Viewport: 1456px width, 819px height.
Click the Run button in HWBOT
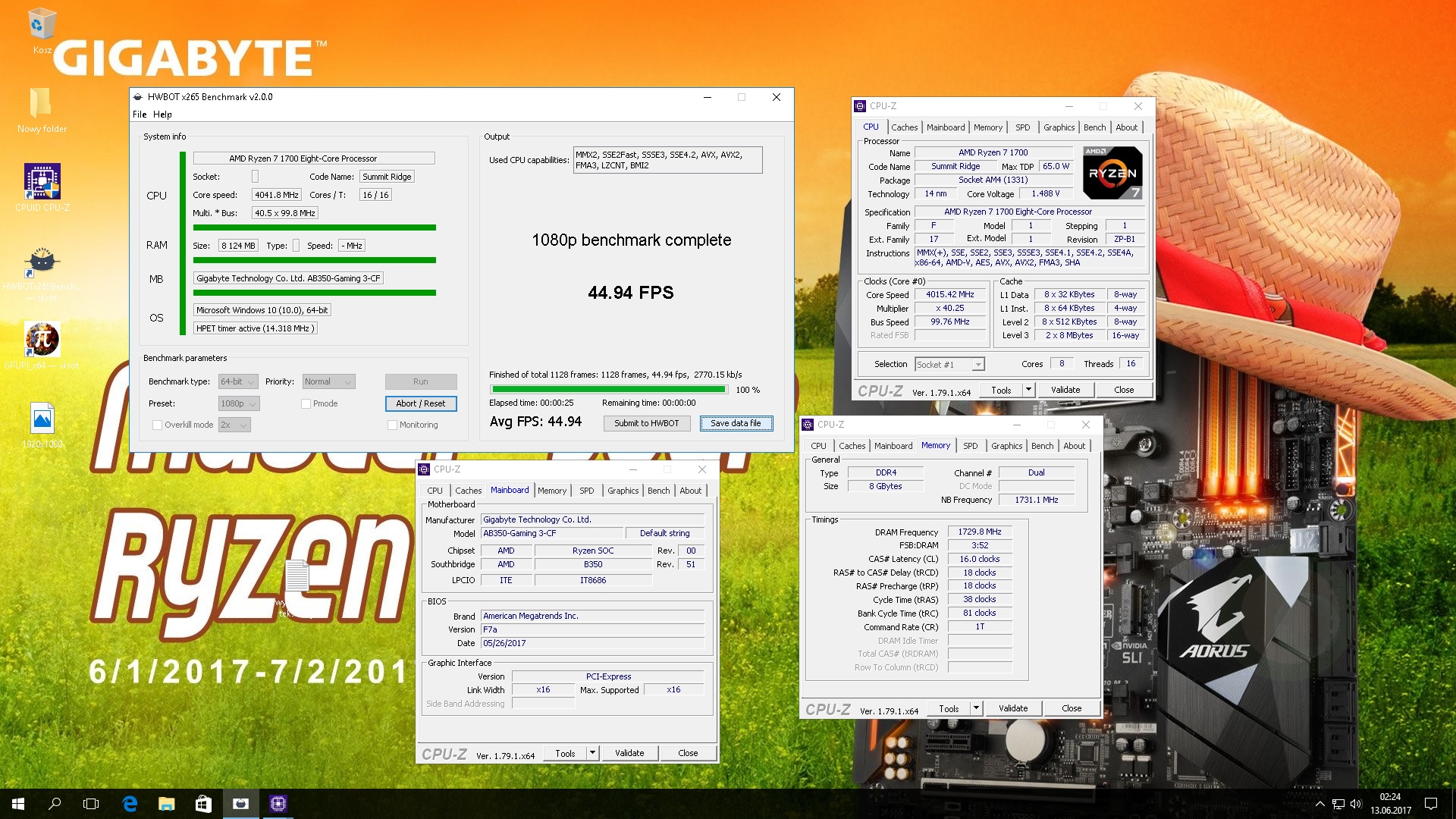click(x=421, y=381)
